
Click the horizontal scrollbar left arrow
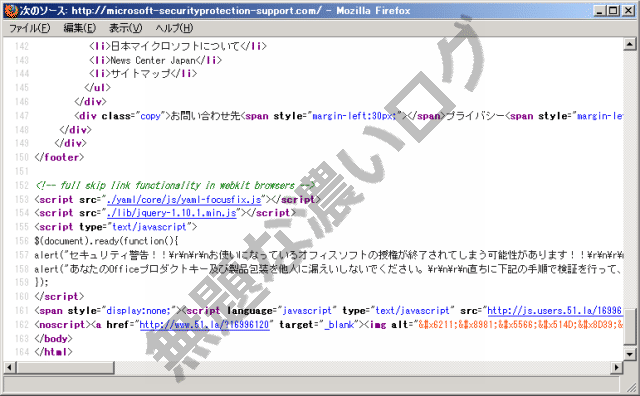(x=10, y=367)
